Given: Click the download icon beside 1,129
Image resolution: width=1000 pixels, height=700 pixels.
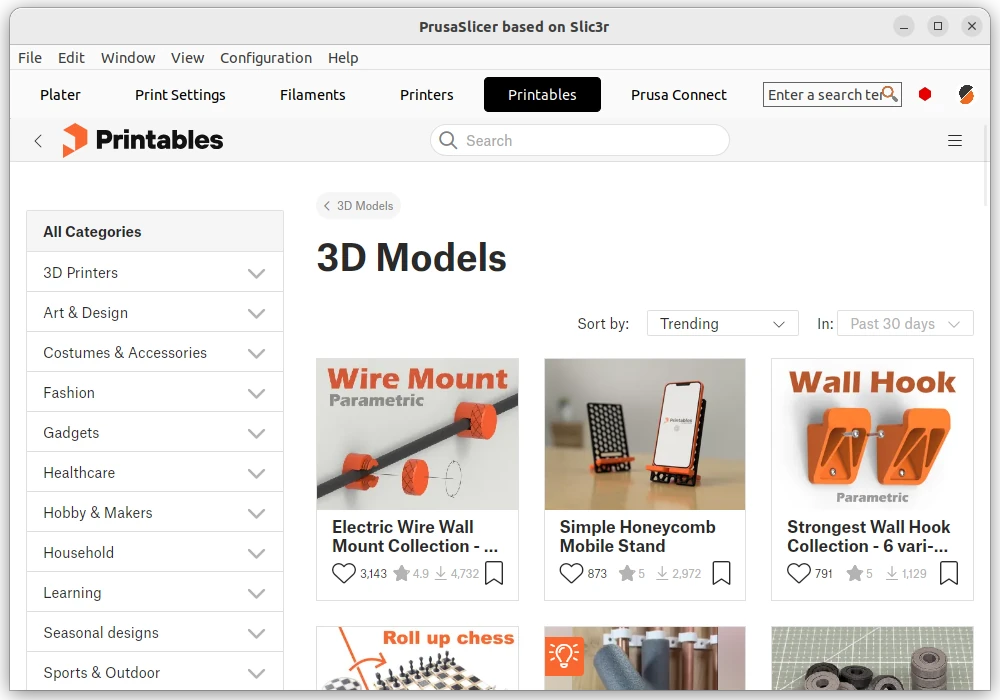Looking at the screenshot, I should click(x=892, y=573).
